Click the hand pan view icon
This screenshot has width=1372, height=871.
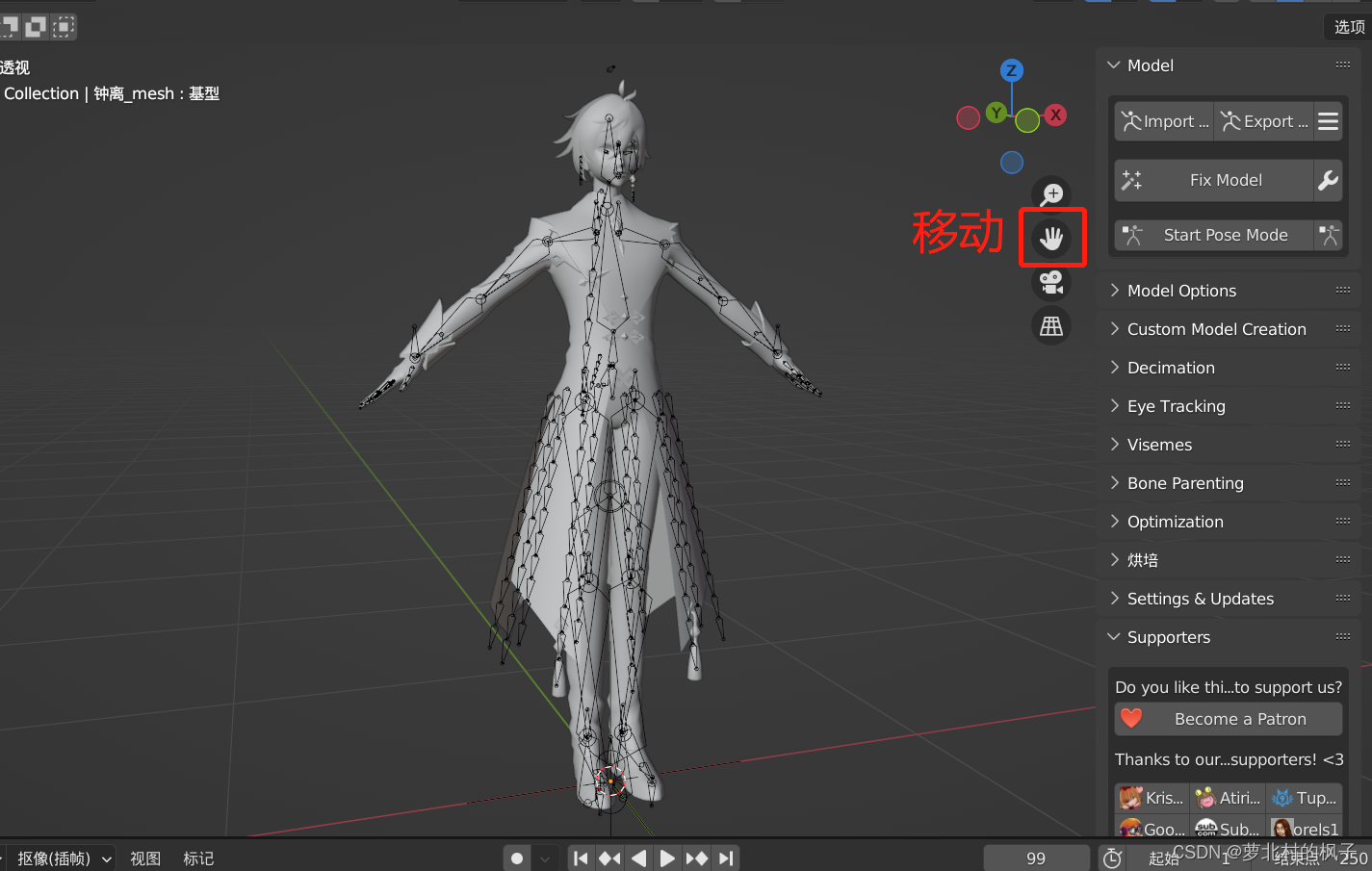pos(1051,238)
